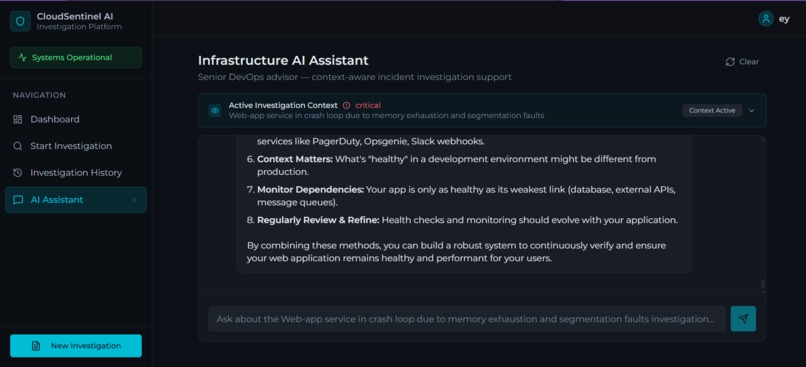The image size is (806, 367).
Task: Click the Dashboard grid icon
Action: [17, 119]
